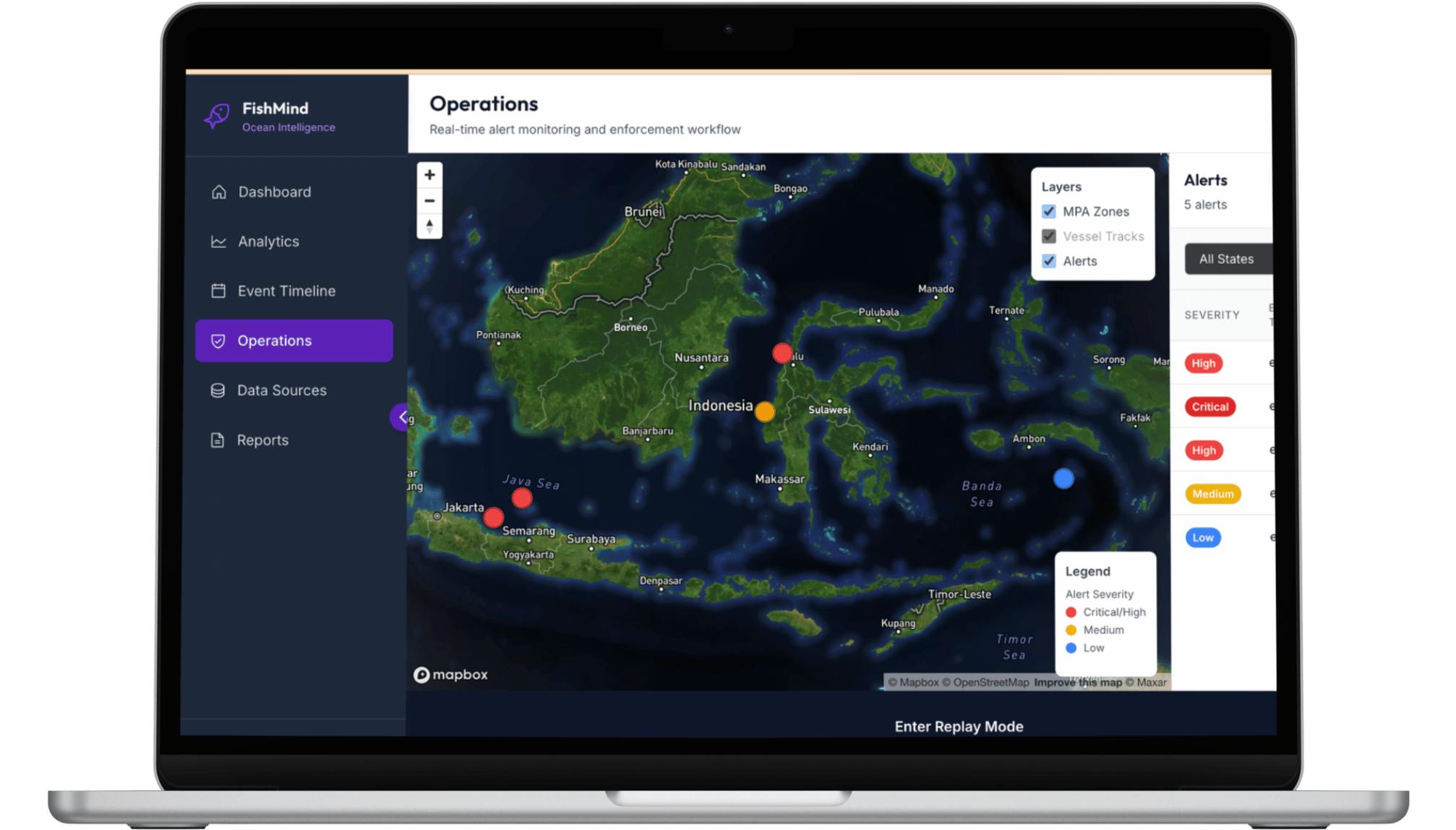Toggle the MPA Zones layer checkbox

1049,212
